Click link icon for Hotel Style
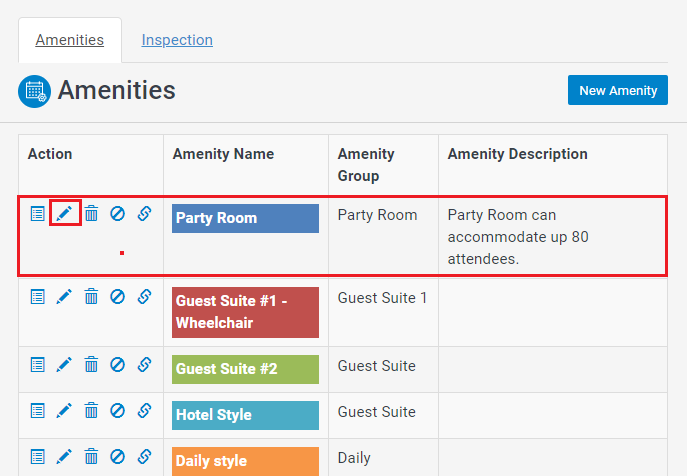This screenshot has height=476, width=687. (144, 409)
